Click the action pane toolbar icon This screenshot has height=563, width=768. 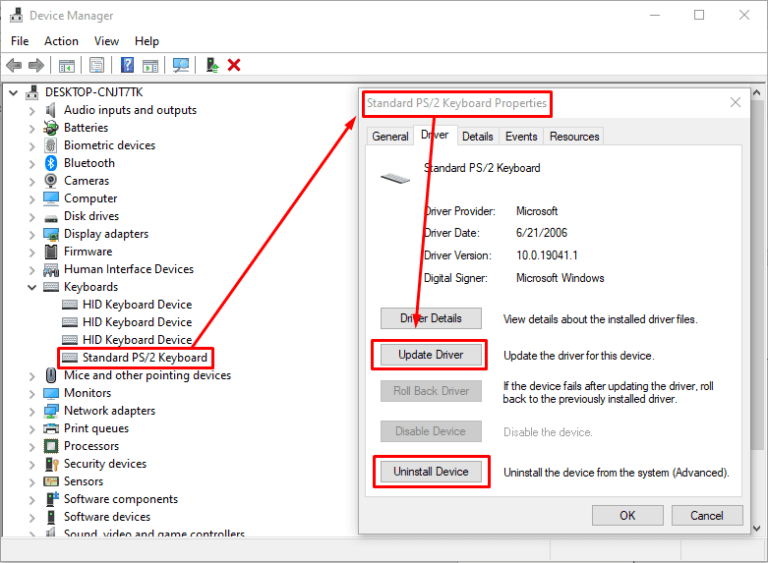(150, 65)
